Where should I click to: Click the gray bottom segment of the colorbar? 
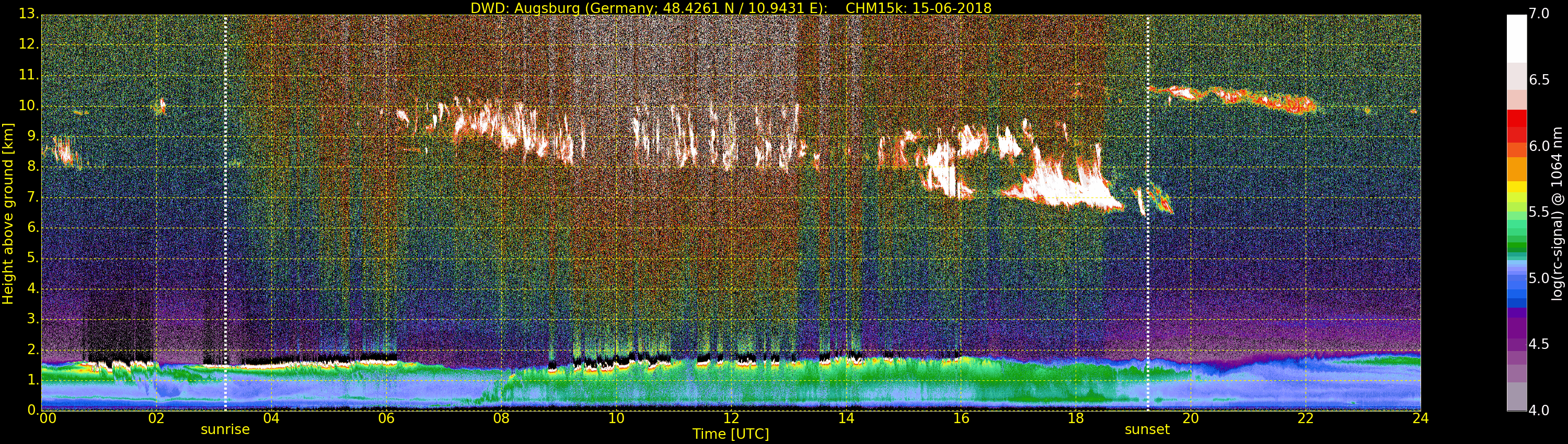(x=1516, y=396)
